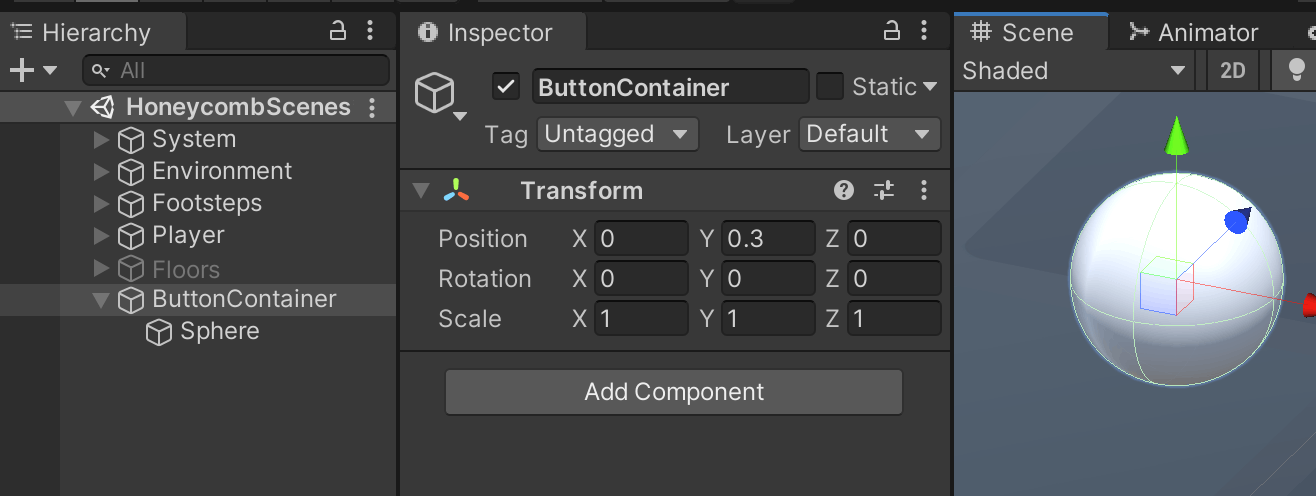Switch to the Animator tab
This screenshot has width=1316, height=496.
[x=1193, y=32]
